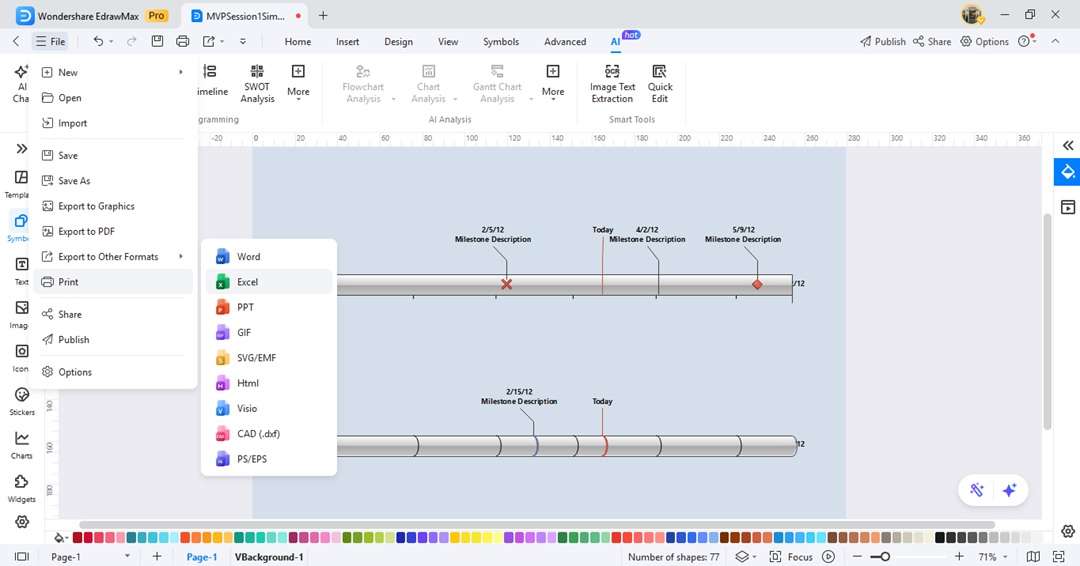Select Visio export format
This screenshot has width=1080, height=566.
pos(269,408)
